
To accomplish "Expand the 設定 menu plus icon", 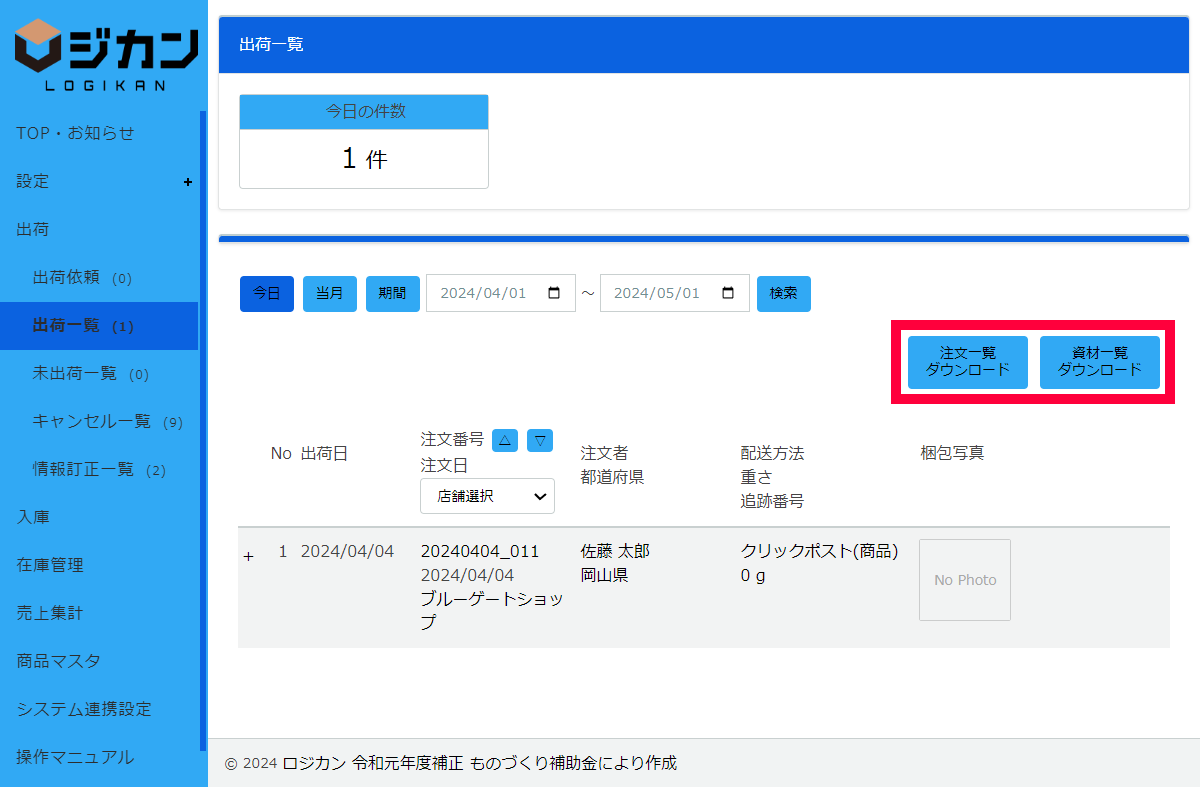I will click(x=187, y=182).
